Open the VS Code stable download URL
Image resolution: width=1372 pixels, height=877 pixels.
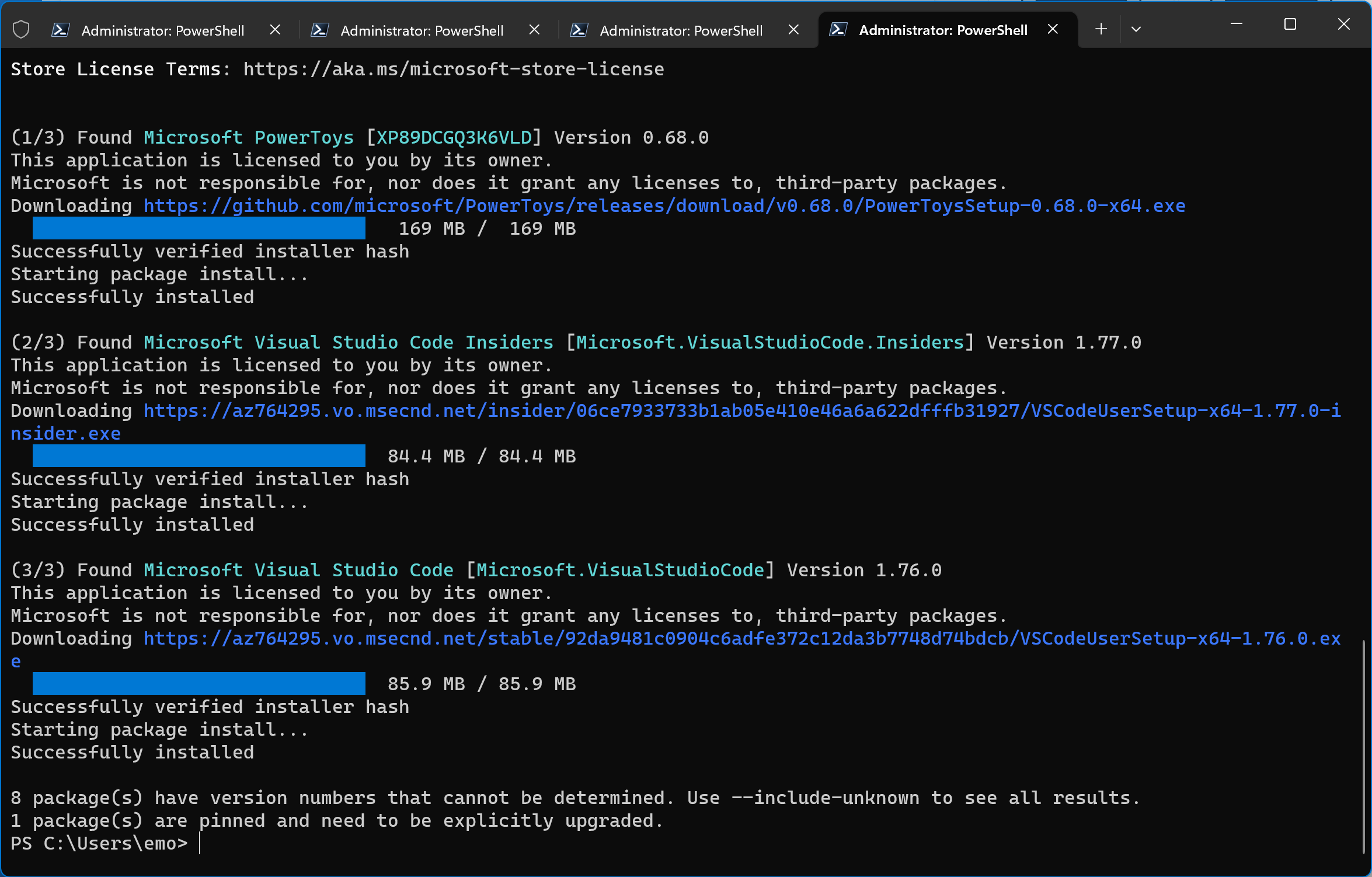[741, 639]
